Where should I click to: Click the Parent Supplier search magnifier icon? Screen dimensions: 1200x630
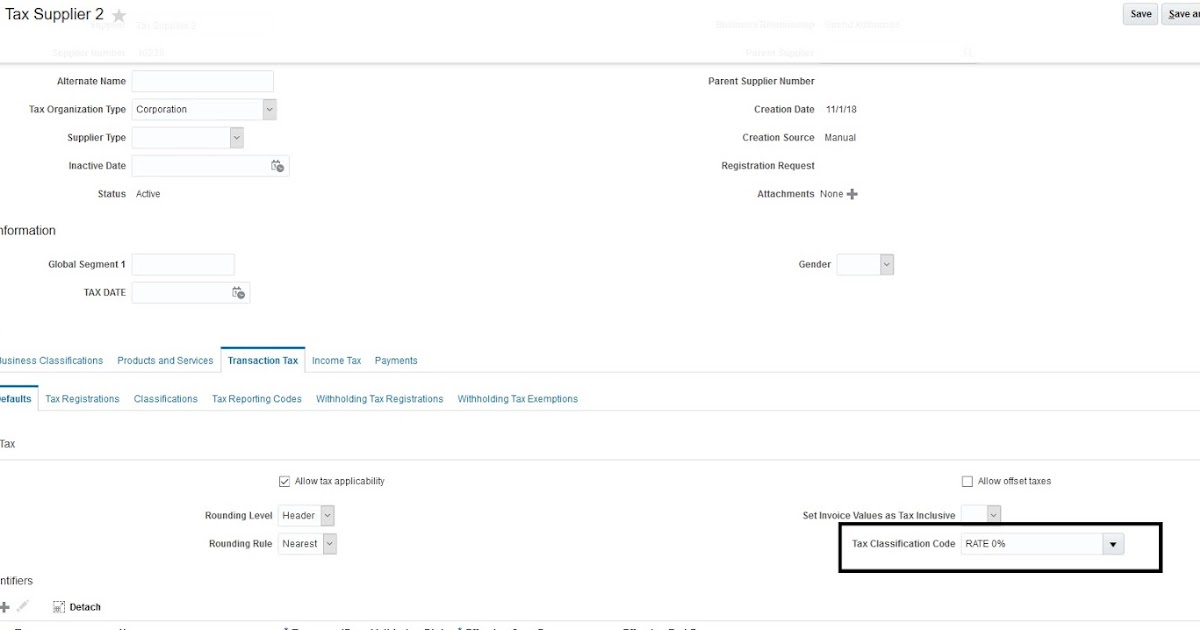[966, 51]
